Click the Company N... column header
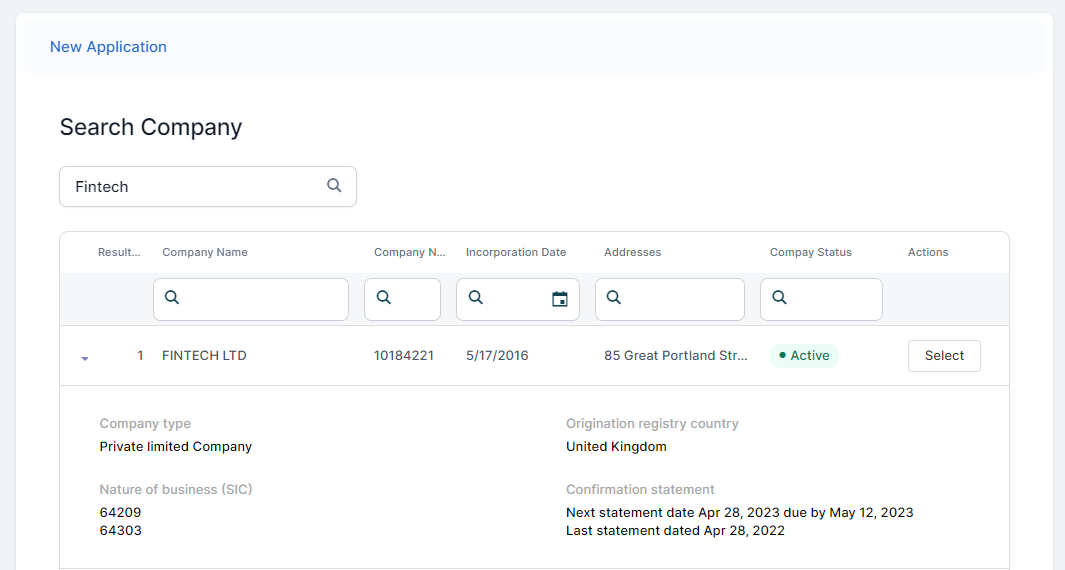 (x=409, y=252)
